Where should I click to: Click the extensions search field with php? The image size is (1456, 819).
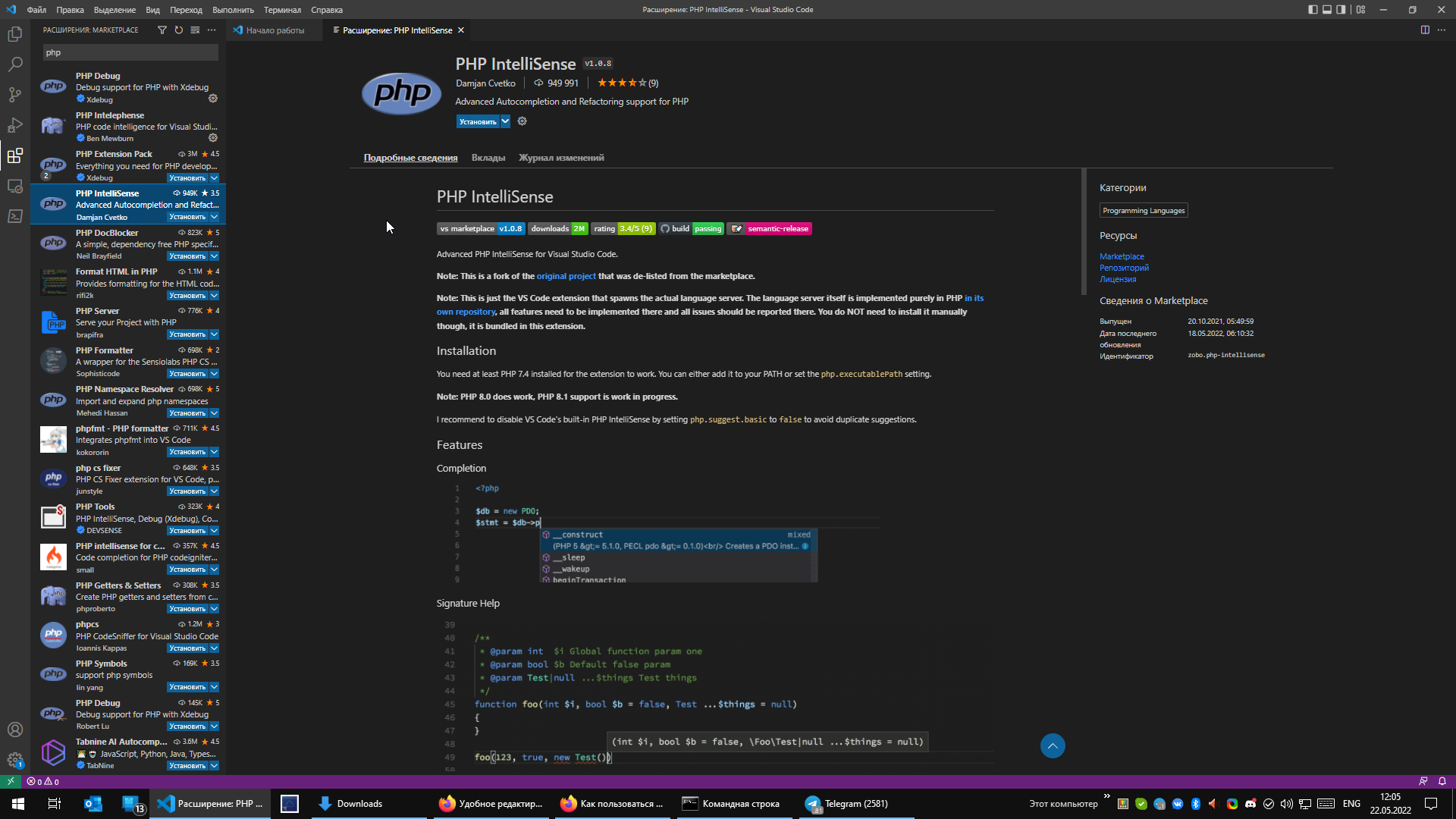pyautogui.click(x=130, y=52)
